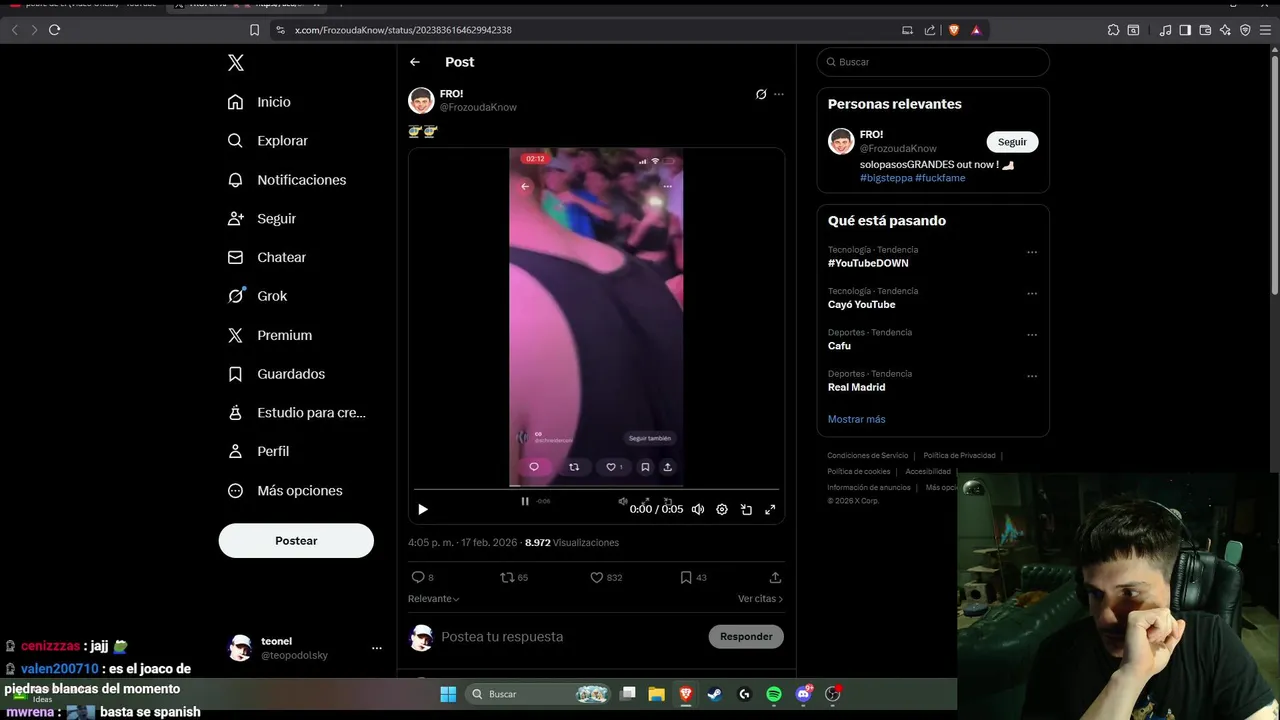Viewport: 1280px width, 720px height.
Task: Open the Windows Start menu
Action: click(448, 694)
